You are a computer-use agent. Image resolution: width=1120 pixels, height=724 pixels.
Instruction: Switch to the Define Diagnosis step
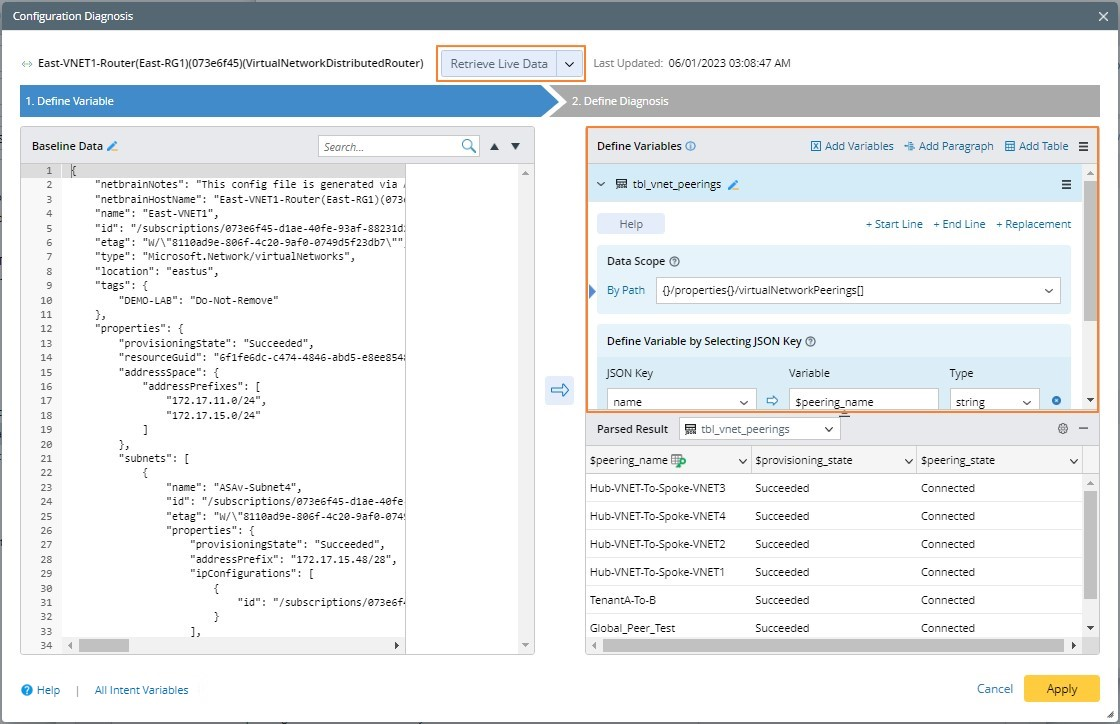pos(620,101)
